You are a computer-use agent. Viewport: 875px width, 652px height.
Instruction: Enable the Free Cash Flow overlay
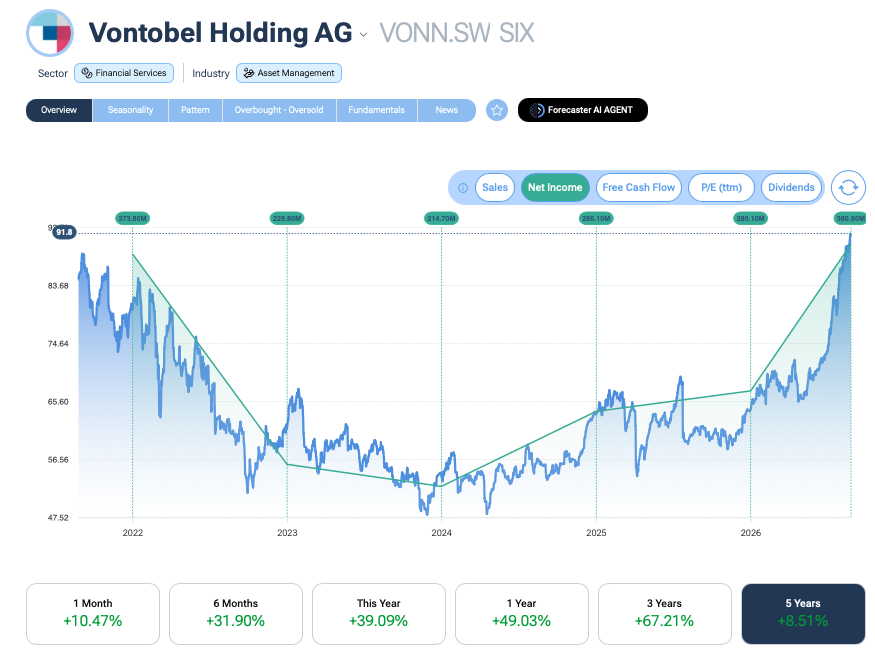(638, 188)
